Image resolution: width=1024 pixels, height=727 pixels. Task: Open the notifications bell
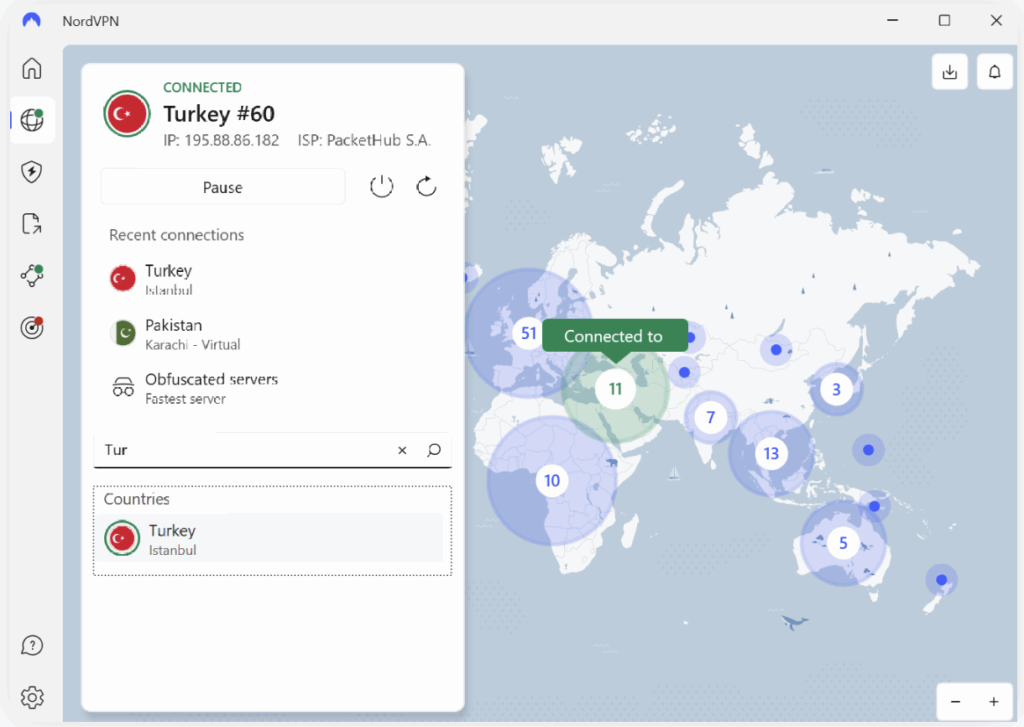tap(994, 72)
